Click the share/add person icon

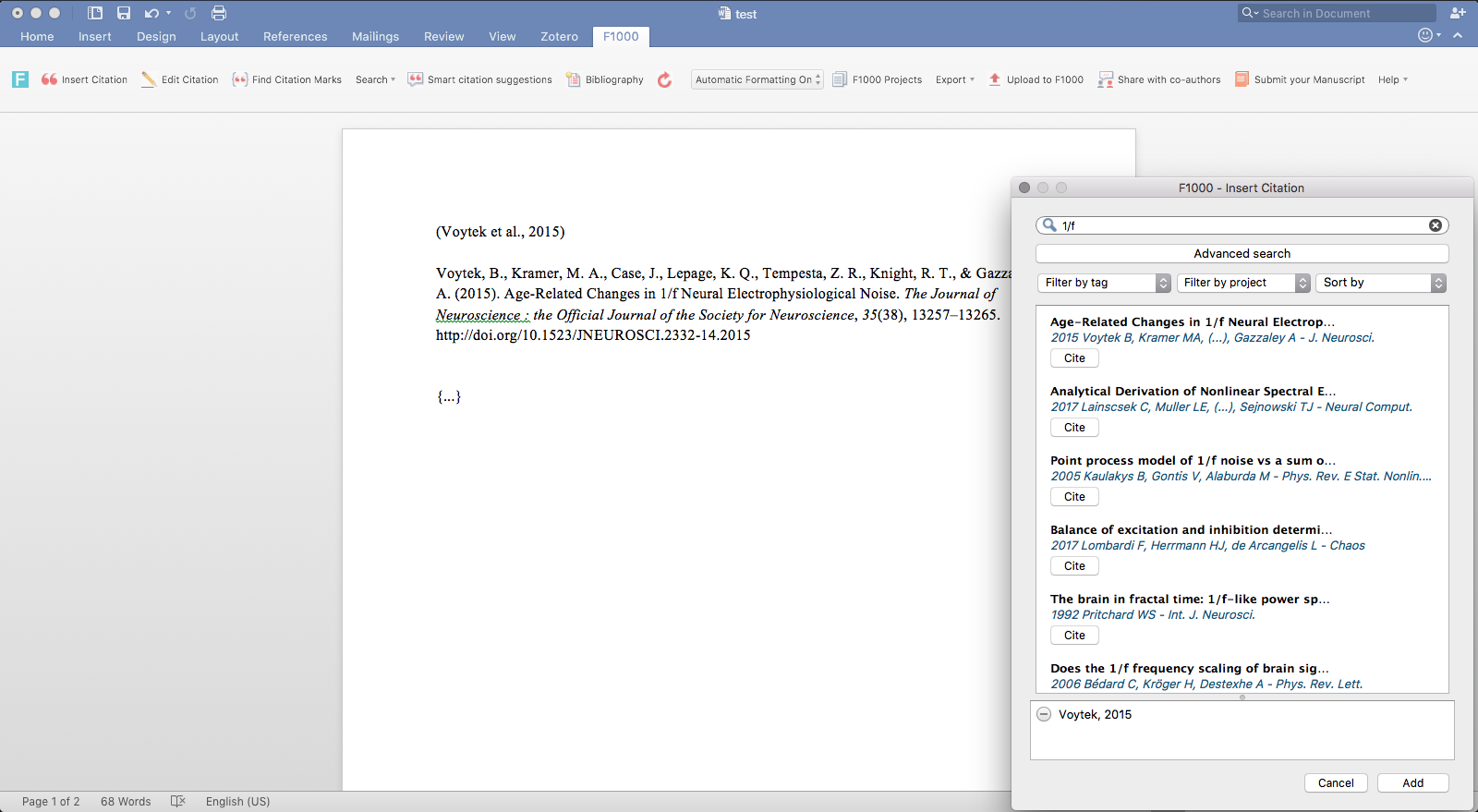[x=1458, y=13]
